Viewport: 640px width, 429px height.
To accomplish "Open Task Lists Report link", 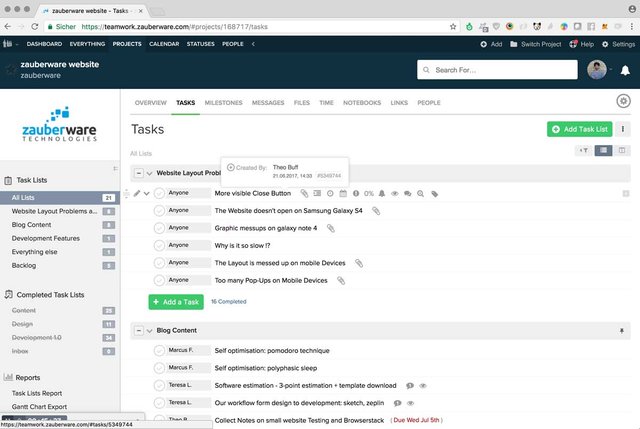I will pyautogui.click(x=37, y=393).
